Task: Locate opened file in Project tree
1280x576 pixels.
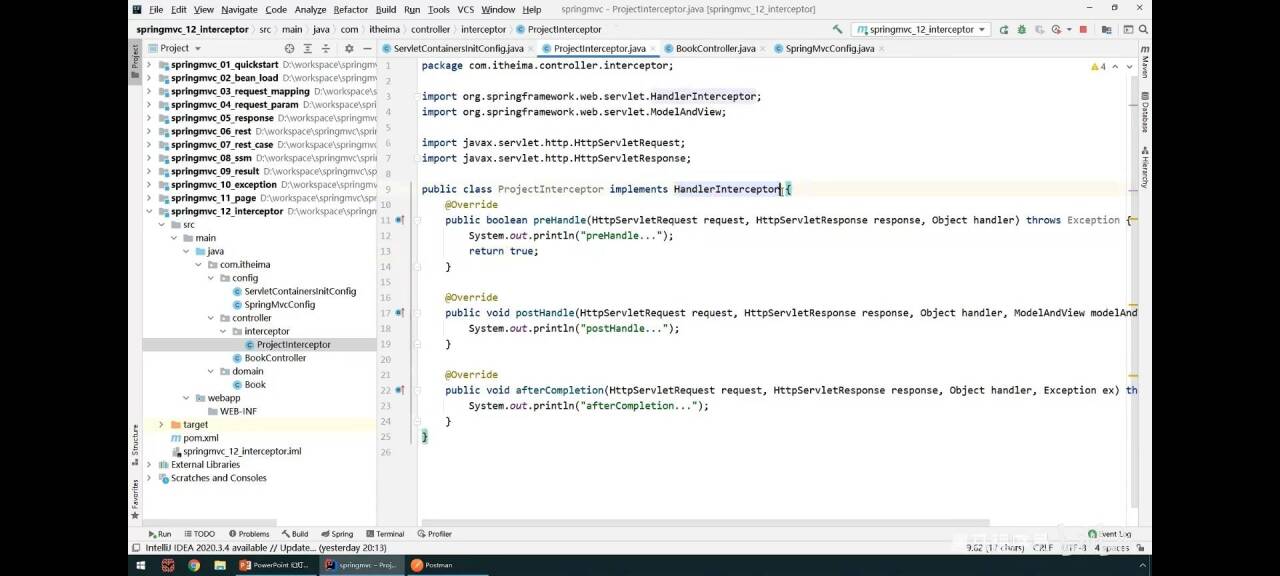Action: pos(289,48)
